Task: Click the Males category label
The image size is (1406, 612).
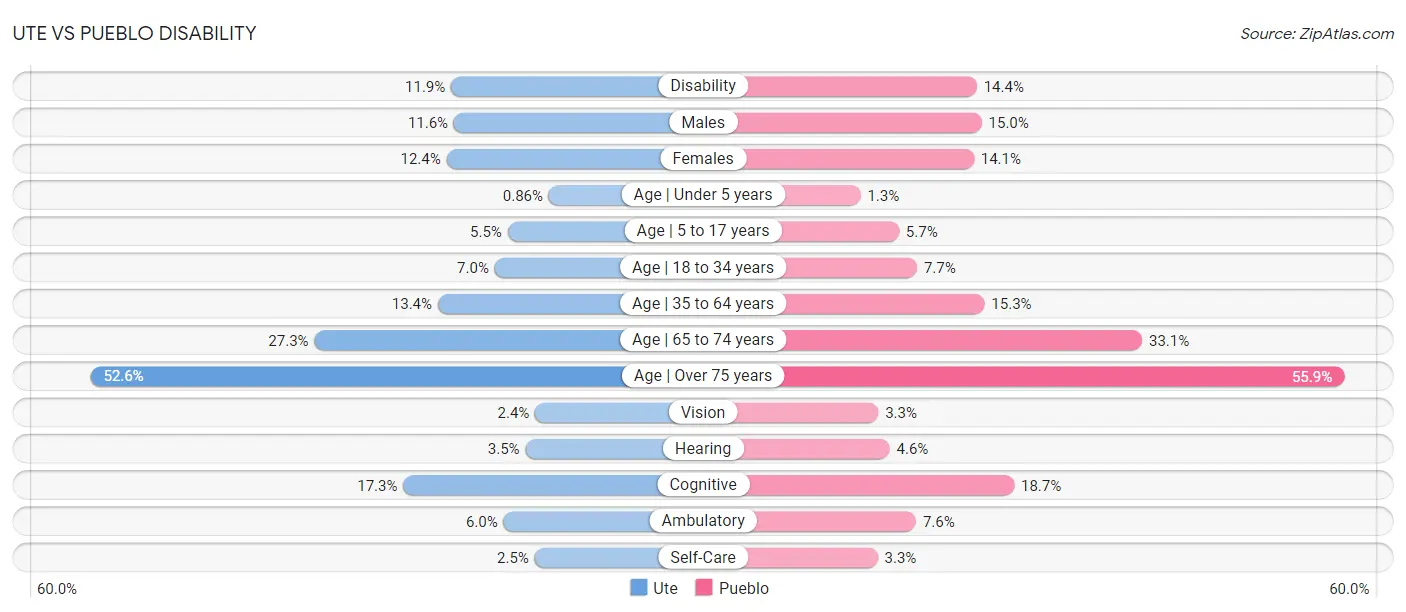Action: coord(703,122)
